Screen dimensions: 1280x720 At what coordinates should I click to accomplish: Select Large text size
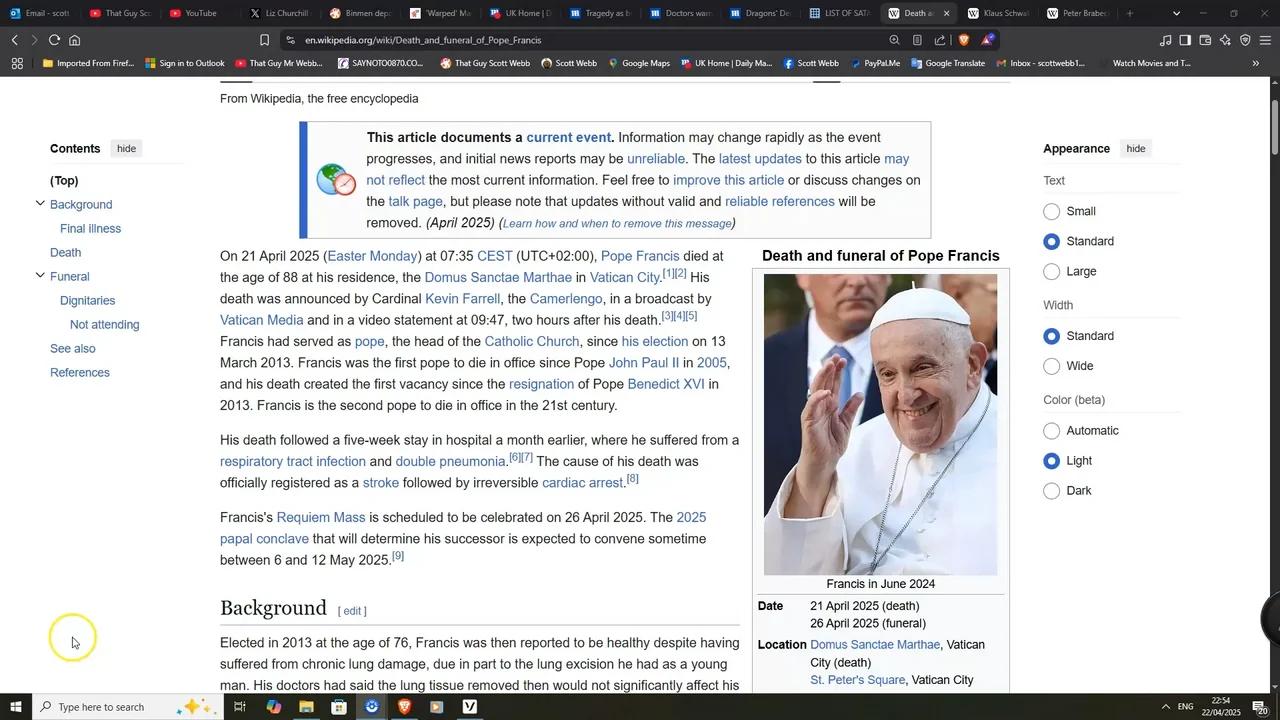coord(1051,271)
